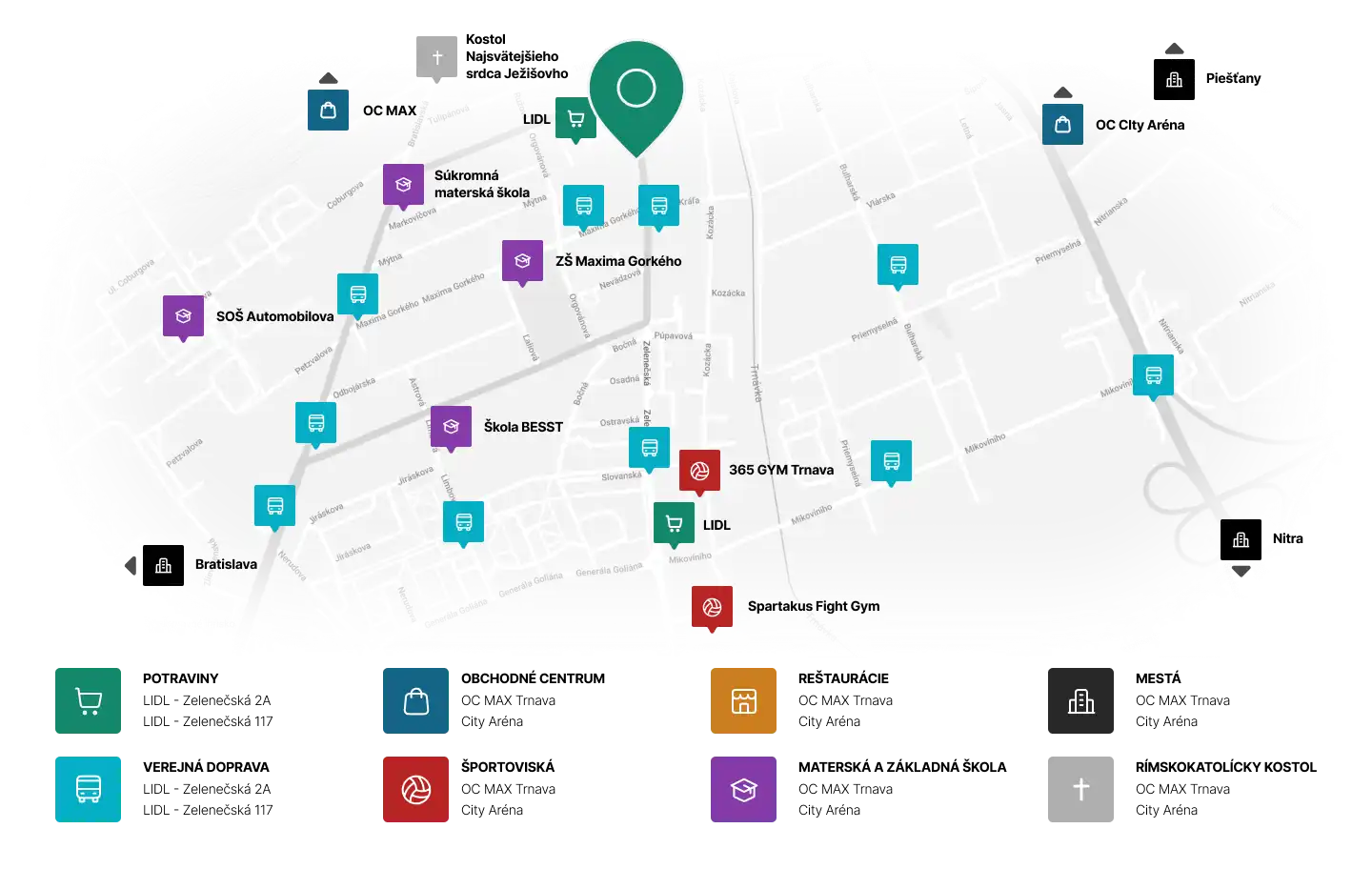Click 'OC MAX Trnava' under REŠTAURÁCIE
Screen dimensions: 1372x889
click(x=845, y=700)
